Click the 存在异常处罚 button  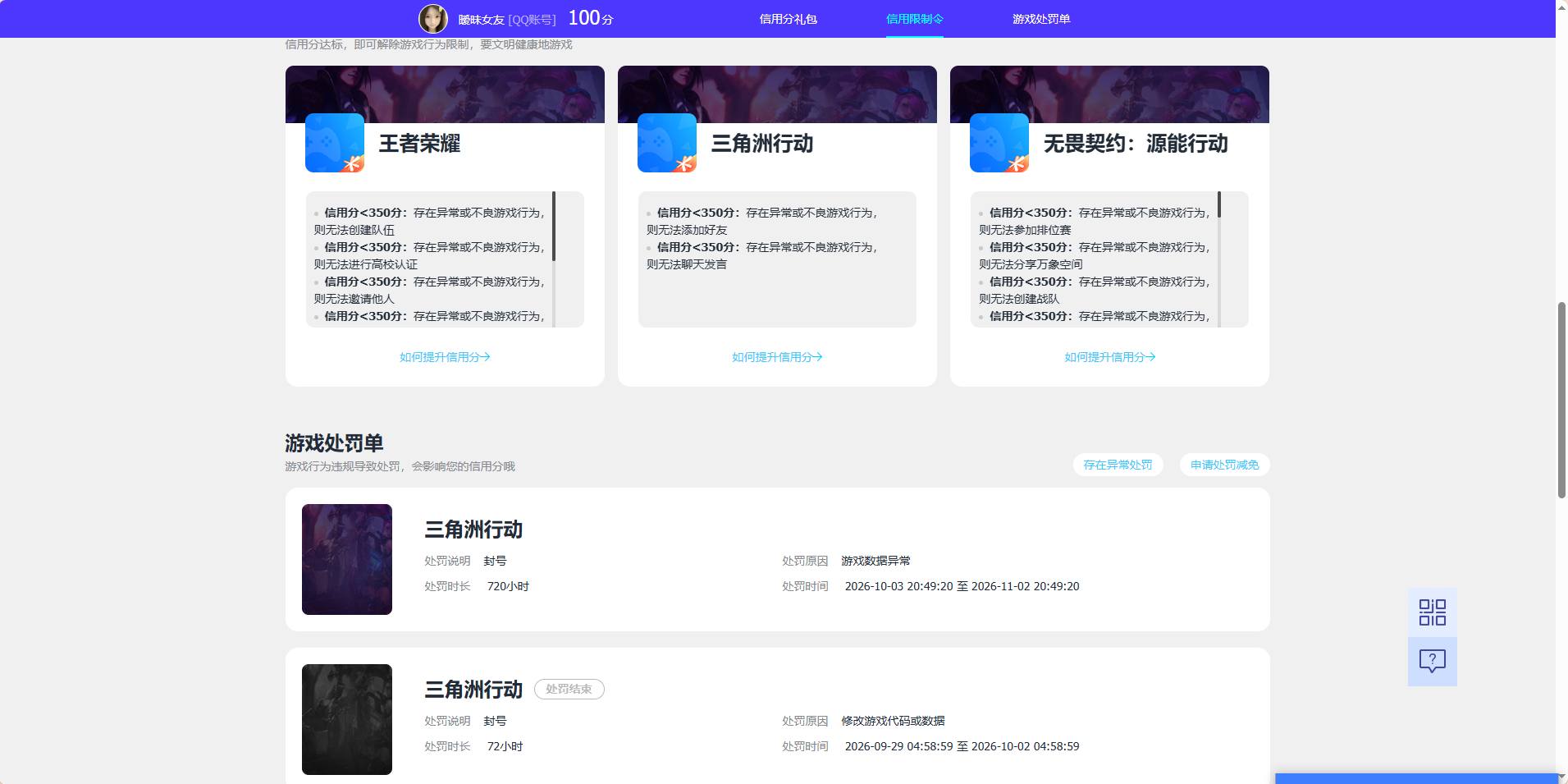tap(1118, 465)
